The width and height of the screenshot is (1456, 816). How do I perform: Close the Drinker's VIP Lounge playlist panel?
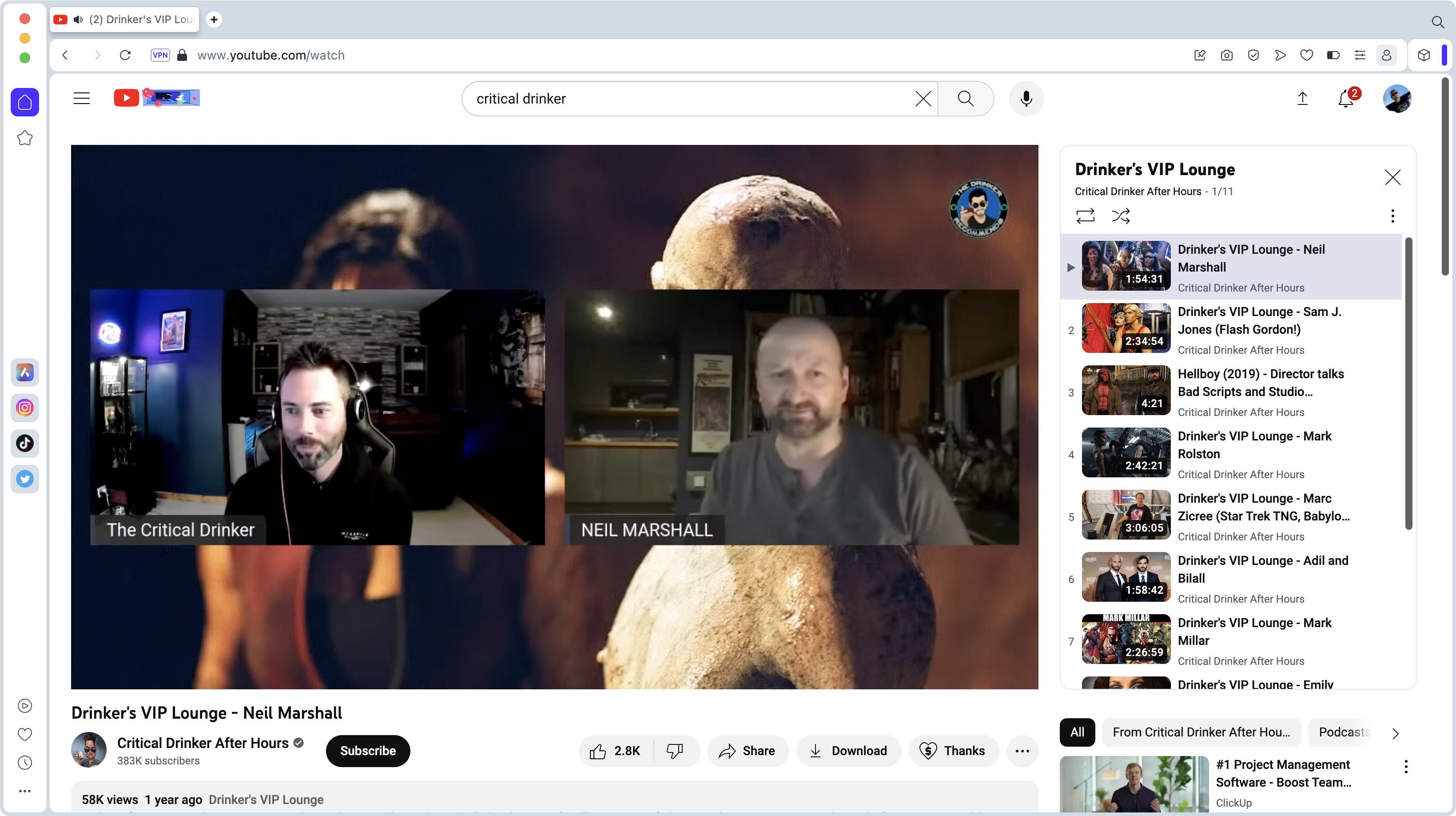point(1392,177)
